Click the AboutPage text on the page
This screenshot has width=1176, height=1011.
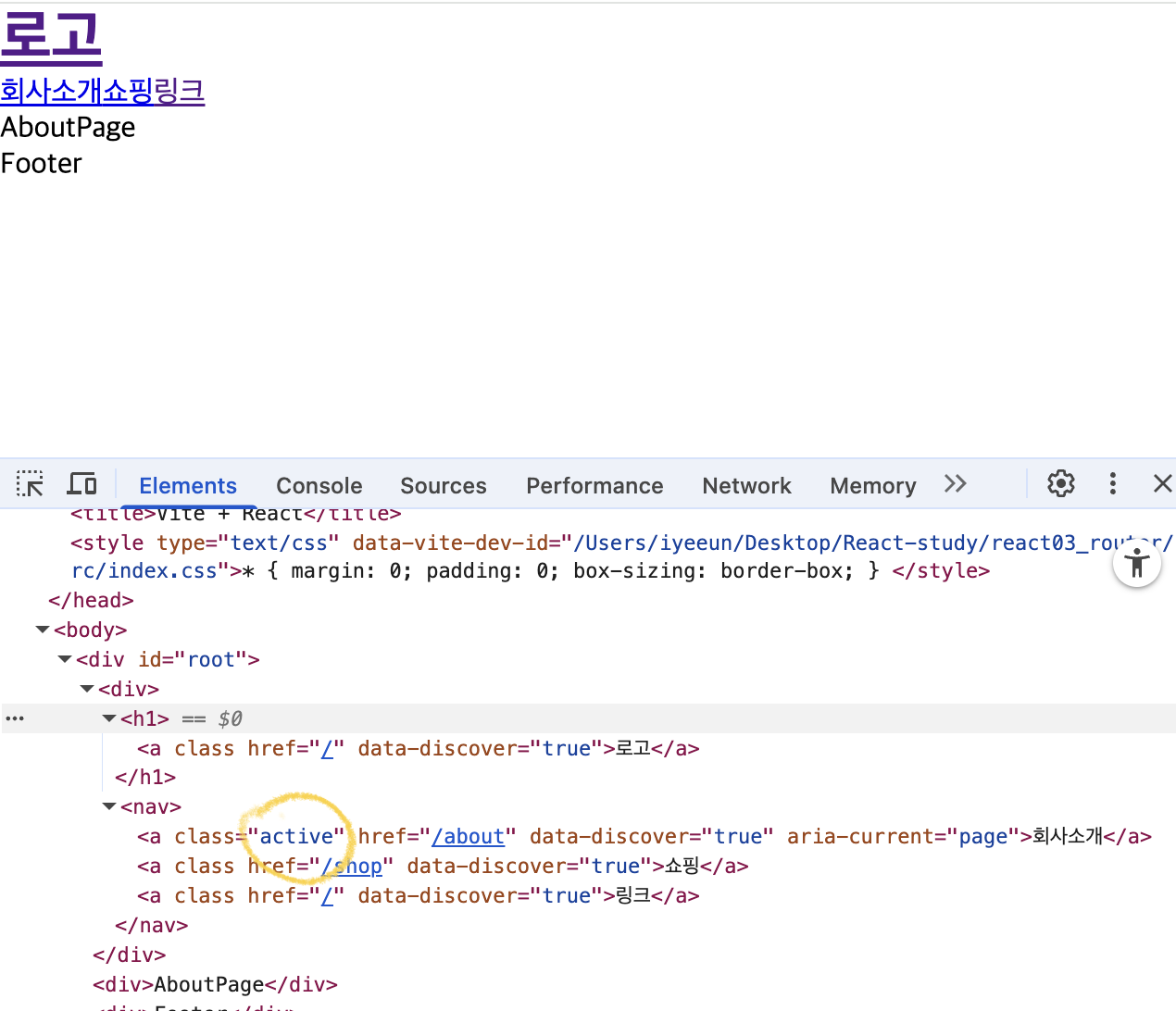click(68, 127)
